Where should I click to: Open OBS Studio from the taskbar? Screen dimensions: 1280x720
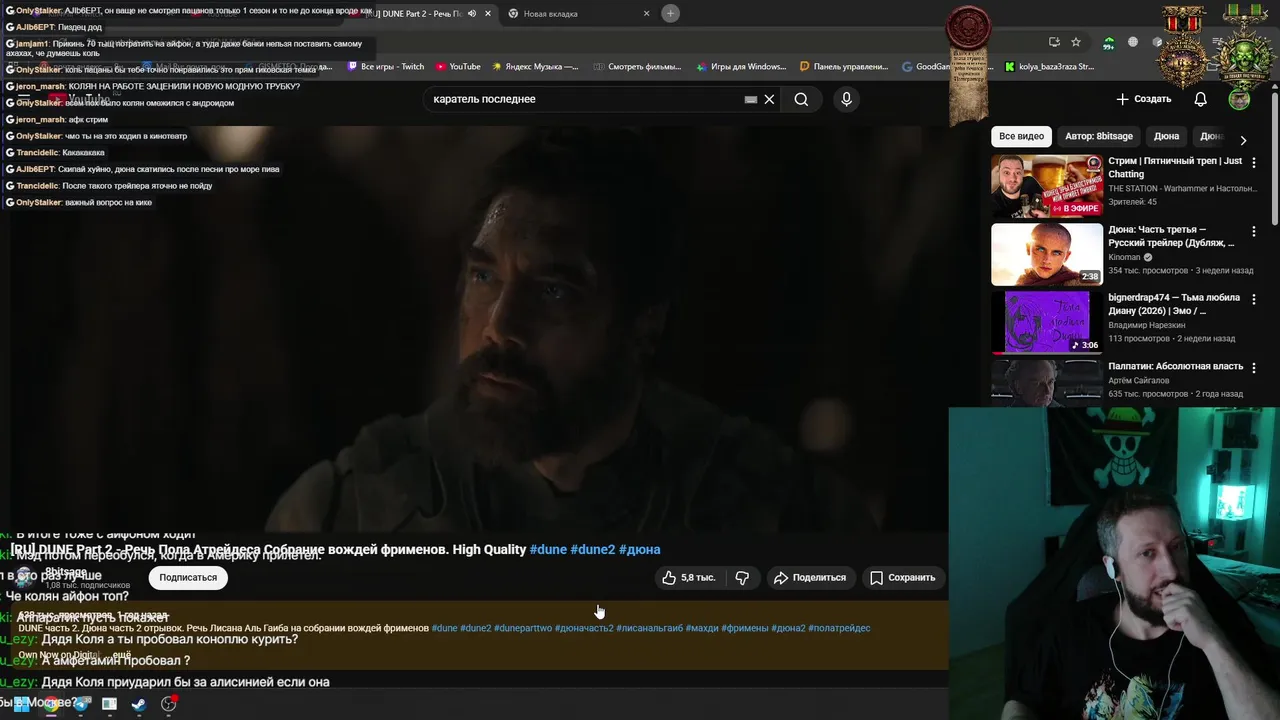pos(169,704)
